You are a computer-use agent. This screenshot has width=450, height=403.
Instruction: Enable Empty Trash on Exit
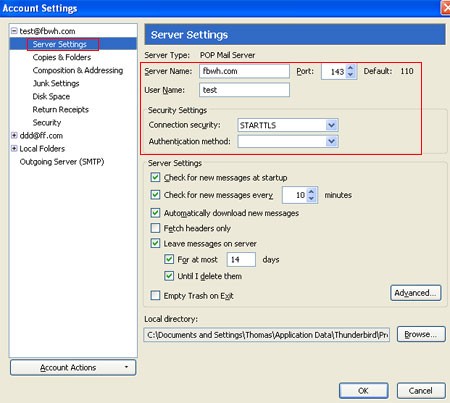155,295
